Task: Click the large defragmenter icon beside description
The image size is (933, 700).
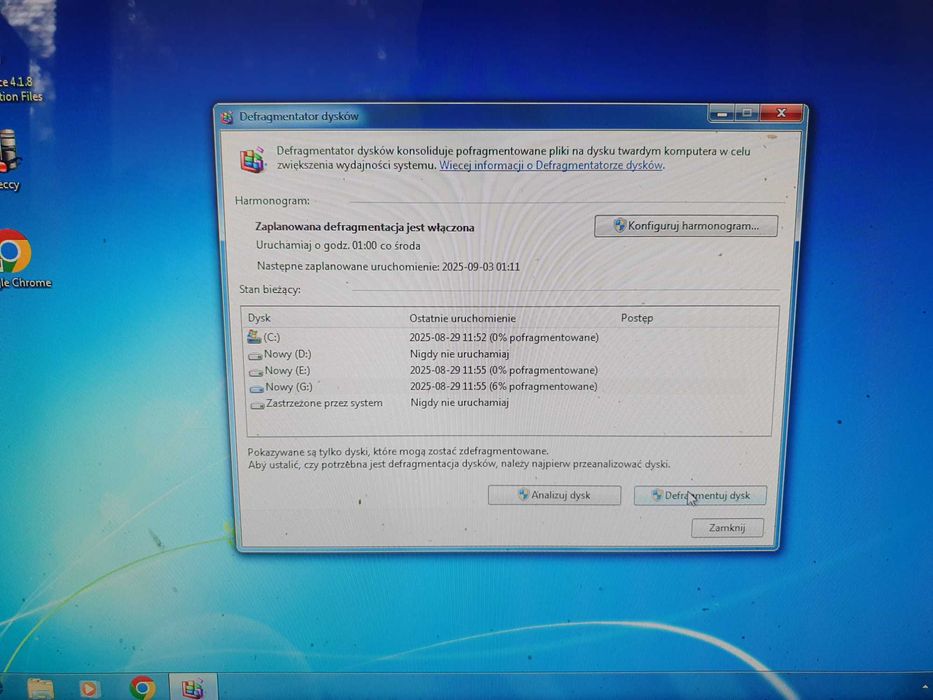Action: (x=252, y=160)
